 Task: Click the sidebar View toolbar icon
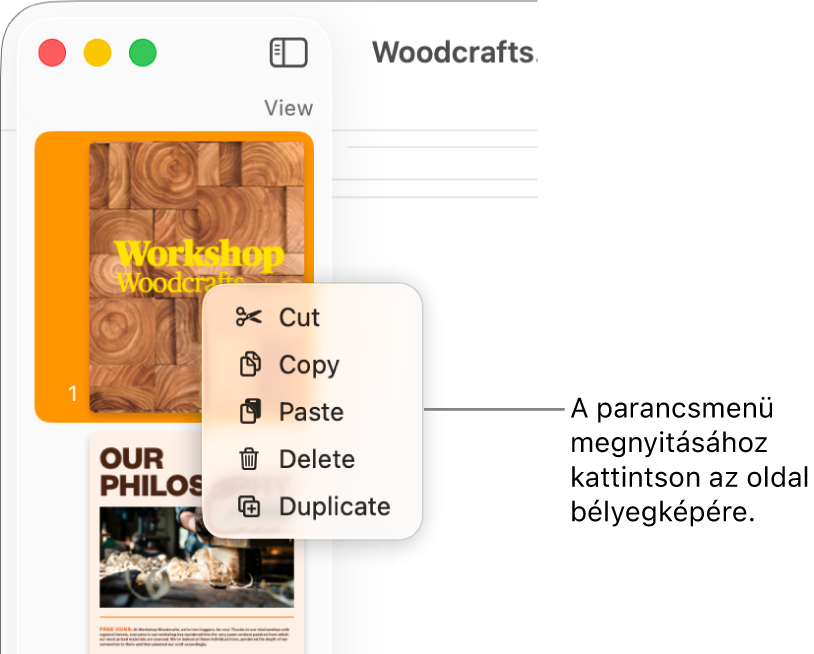pos(289,53)
